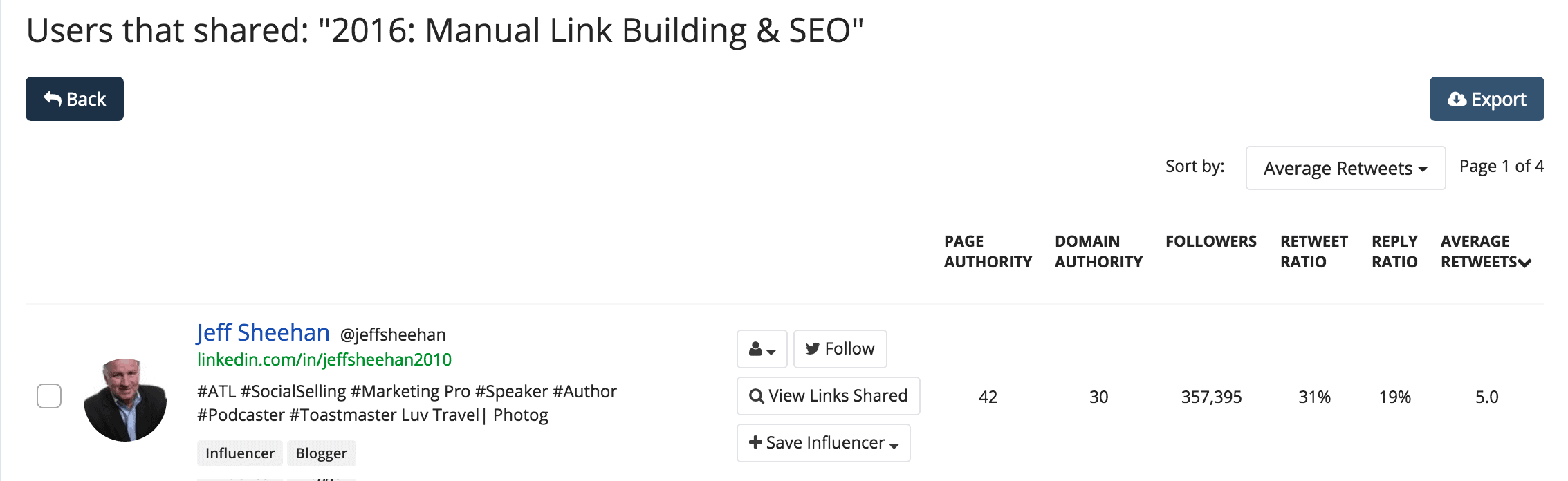Image resolution: width=1568 pixels, height=481 pixels.
Task: Open the person icon dropdown button
Action: (762, 349)
